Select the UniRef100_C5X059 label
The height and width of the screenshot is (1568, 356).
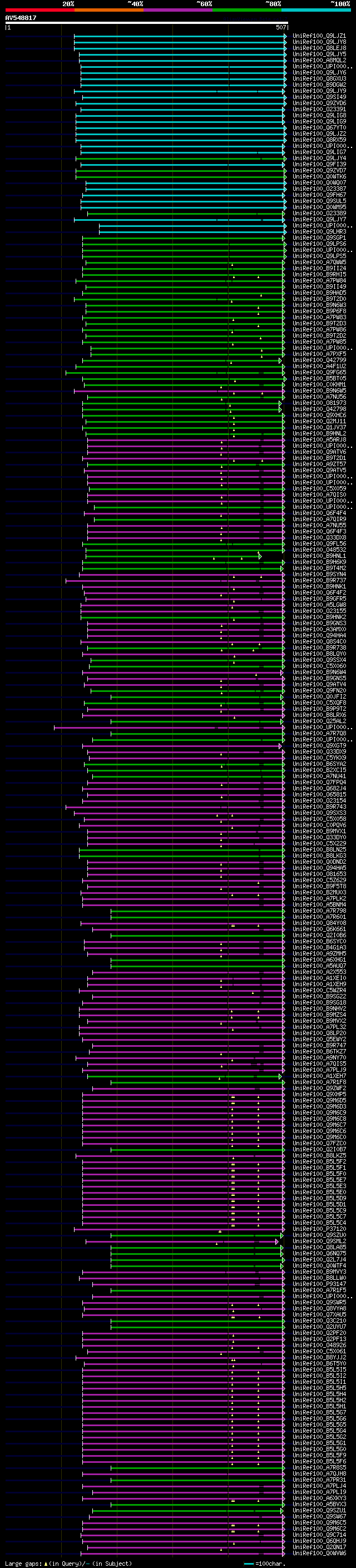click(x=319, y=489)
